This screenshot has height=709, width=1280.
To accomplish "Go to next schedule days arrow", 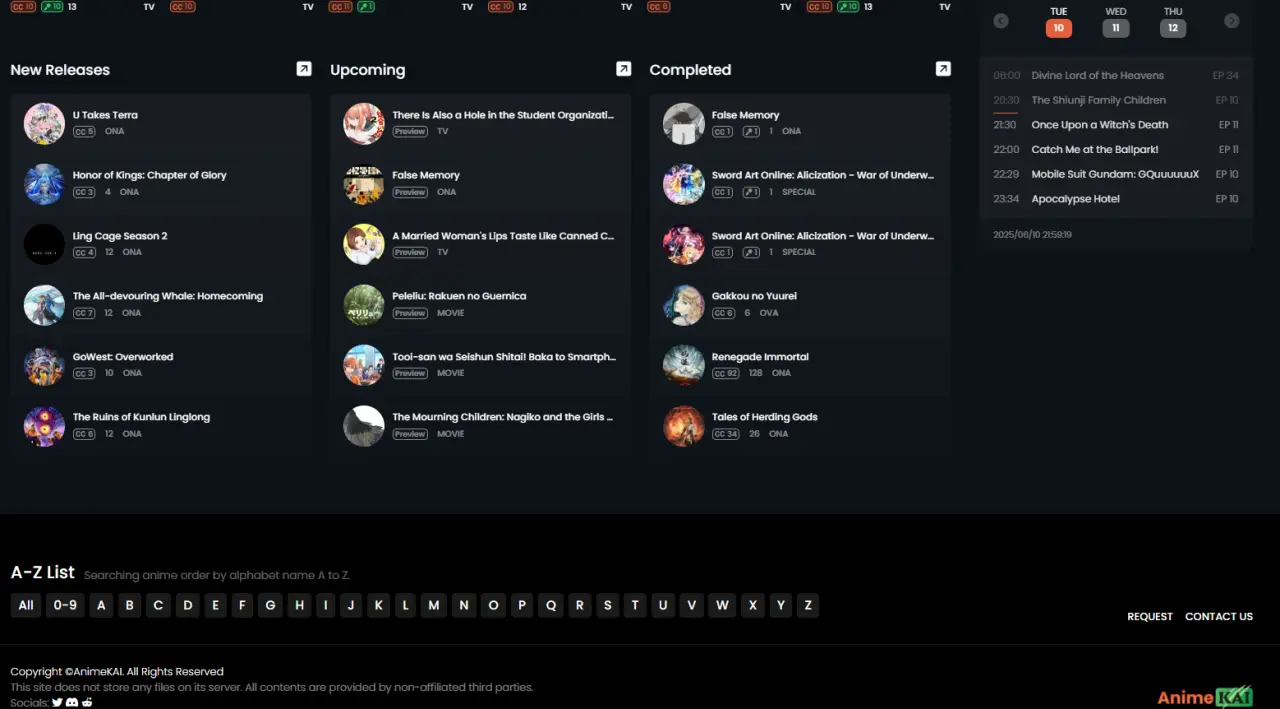I will click(1232, 21).
